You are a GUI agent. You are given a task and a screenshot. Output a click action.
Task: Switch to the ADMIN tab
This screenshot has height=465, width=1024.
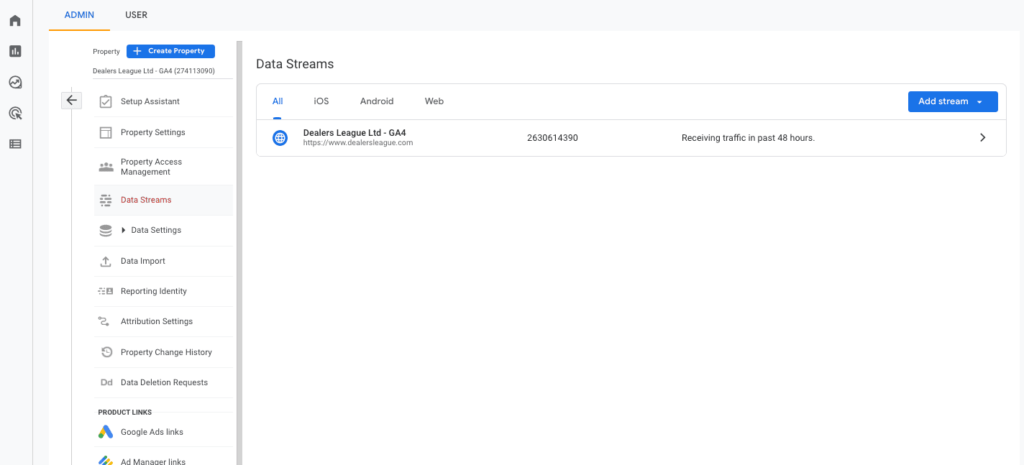click(79, 15)
